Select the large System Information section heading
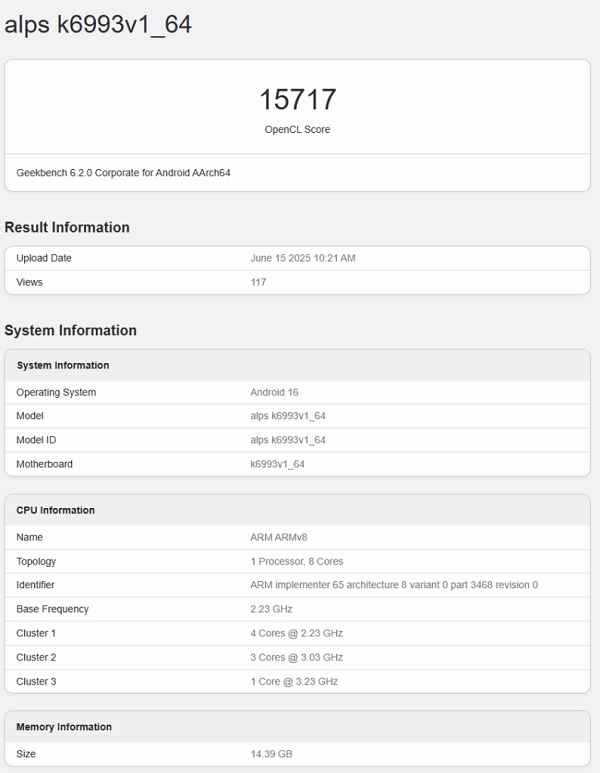Screen dimensions: 600x773 tap(70, 330)
